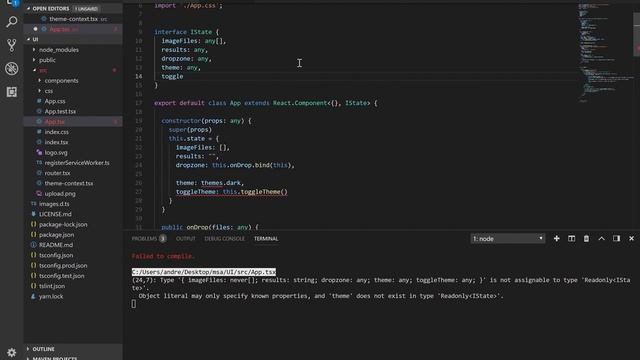Expand the node_modules folder
Viewport: 640px width, 360px height.
pos(59,50)
